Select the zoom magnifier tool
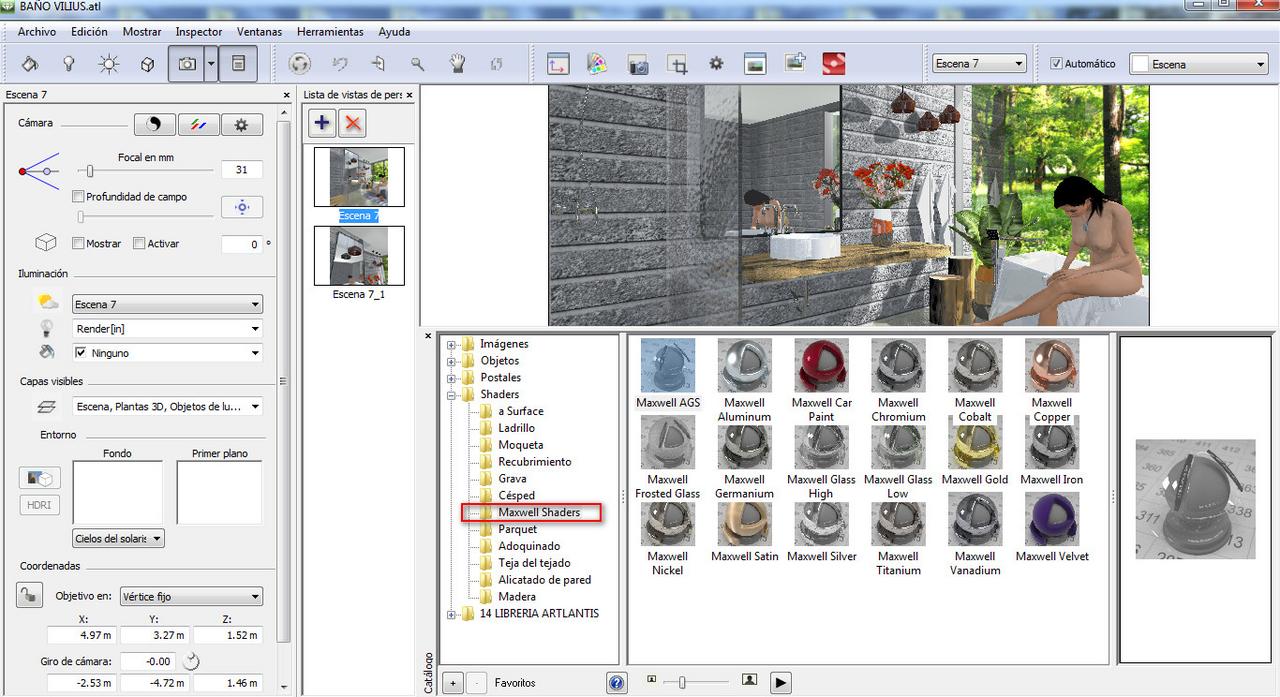 click(418, 64)
